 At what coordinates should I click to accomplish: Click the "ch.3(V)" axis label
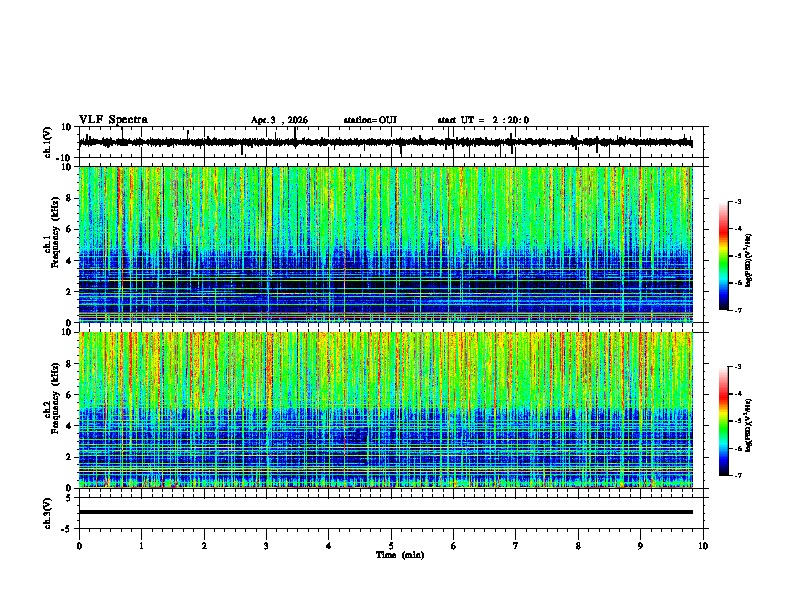(x=47, y=513)
